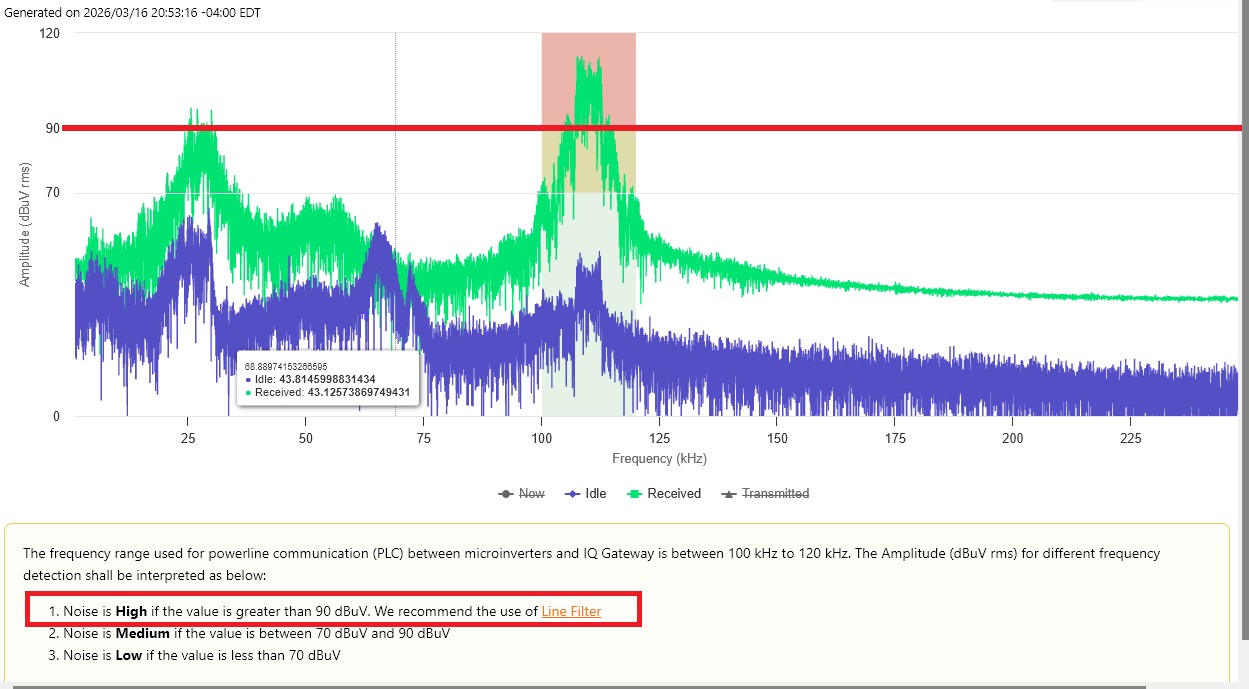Click the 100 tick on the frequency axis

tap(541, 438)
